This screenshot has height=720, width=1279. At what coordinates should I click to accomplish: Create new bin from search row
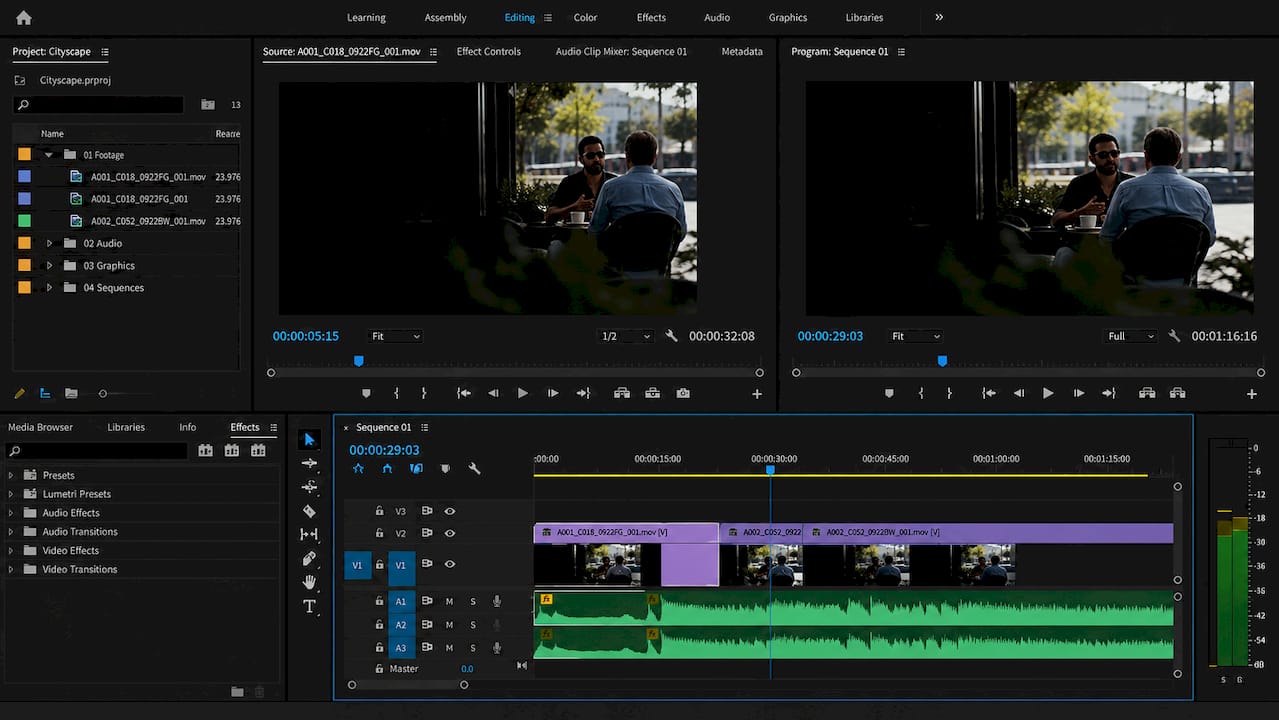pyautogui.click(x=208, y=104)
